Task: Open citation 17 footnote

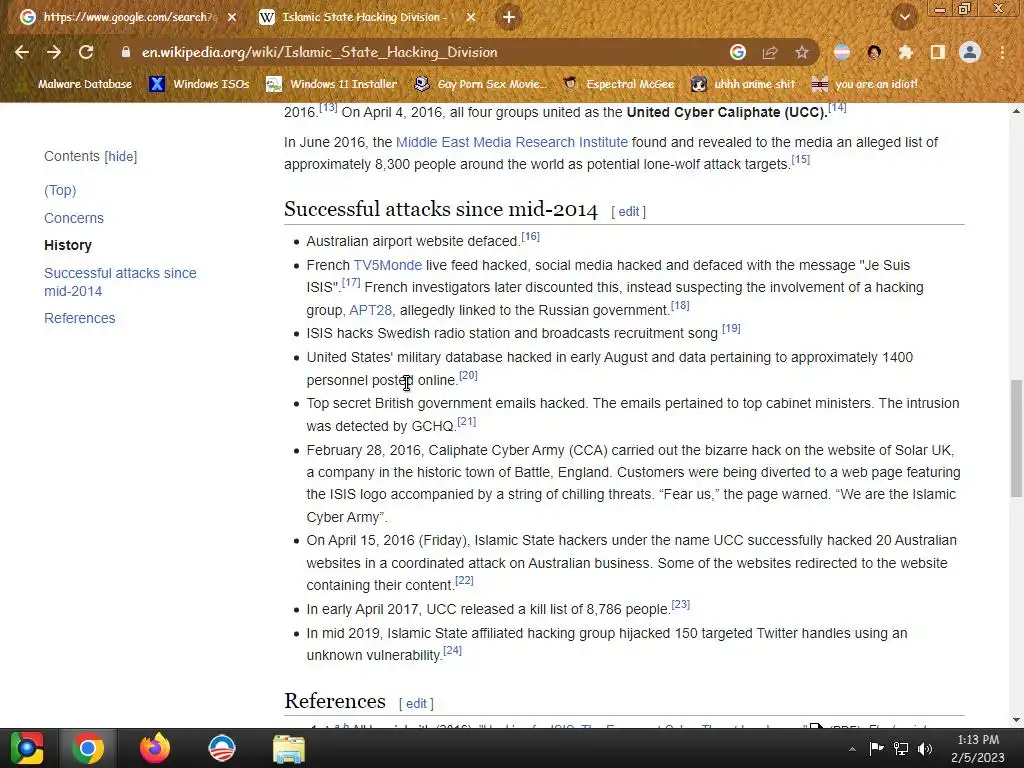Action: 351,282
